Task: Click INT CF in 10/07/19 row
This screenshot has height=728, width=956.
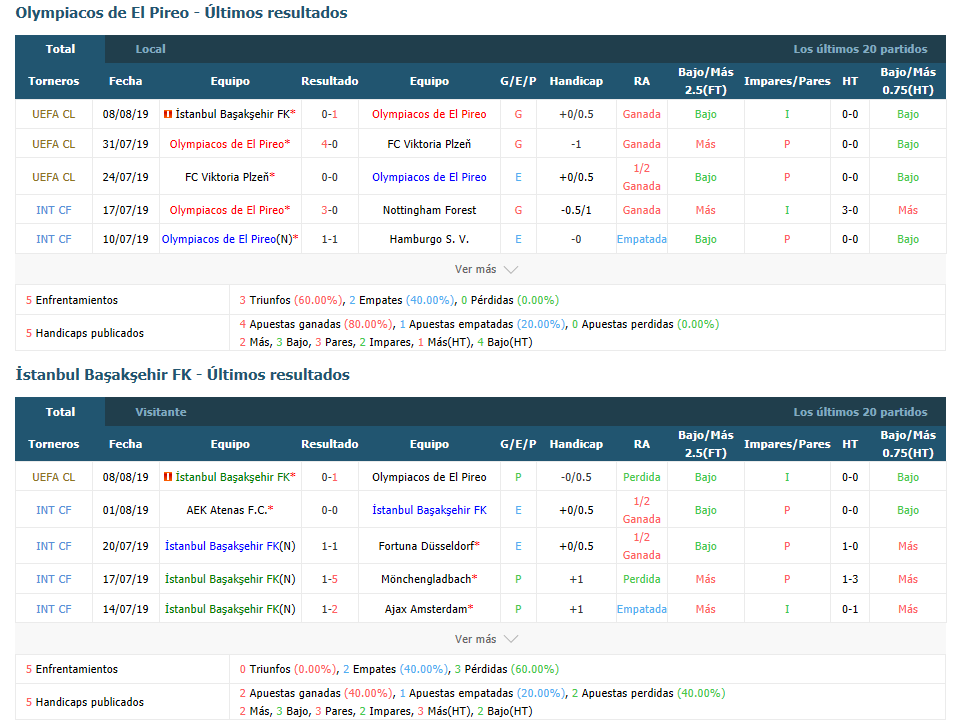Action: [x=54, y=240]
